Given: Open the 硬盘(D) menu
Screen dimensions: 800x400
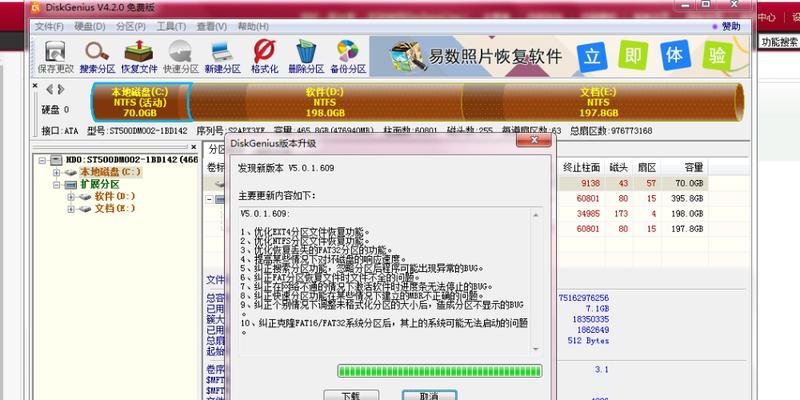Looking at the screenshot, I should click(x=90, y=27).
